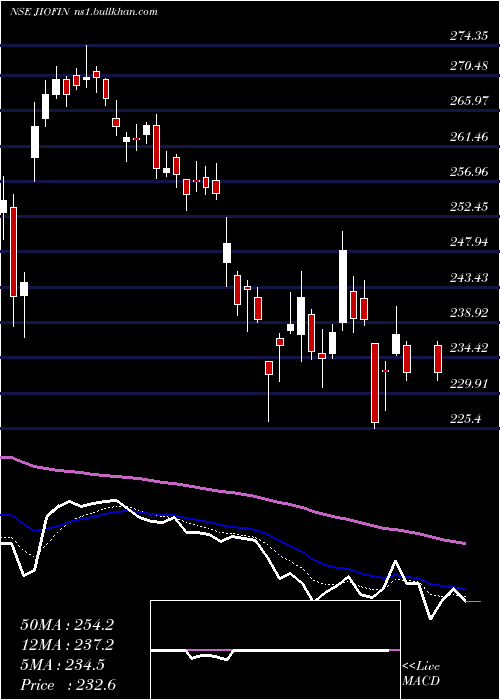Click the Price : 232.6 value
Image resolution: width=500 pixels, height=700 pixels.
click(68, 685)
